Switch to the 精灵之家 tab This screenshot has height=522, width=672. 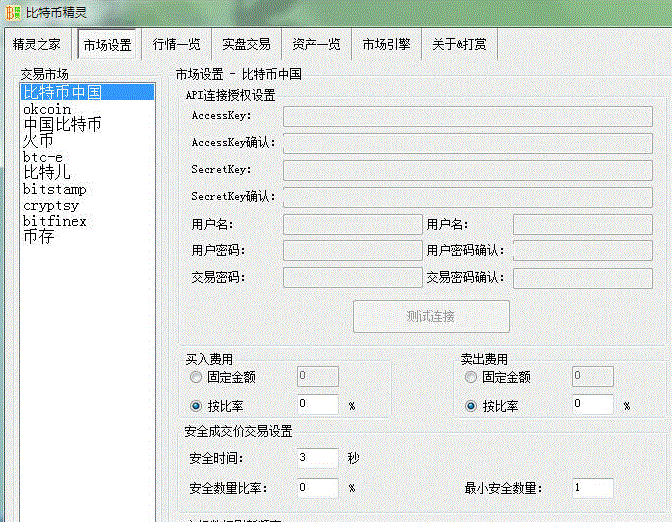tap(37, 45)
